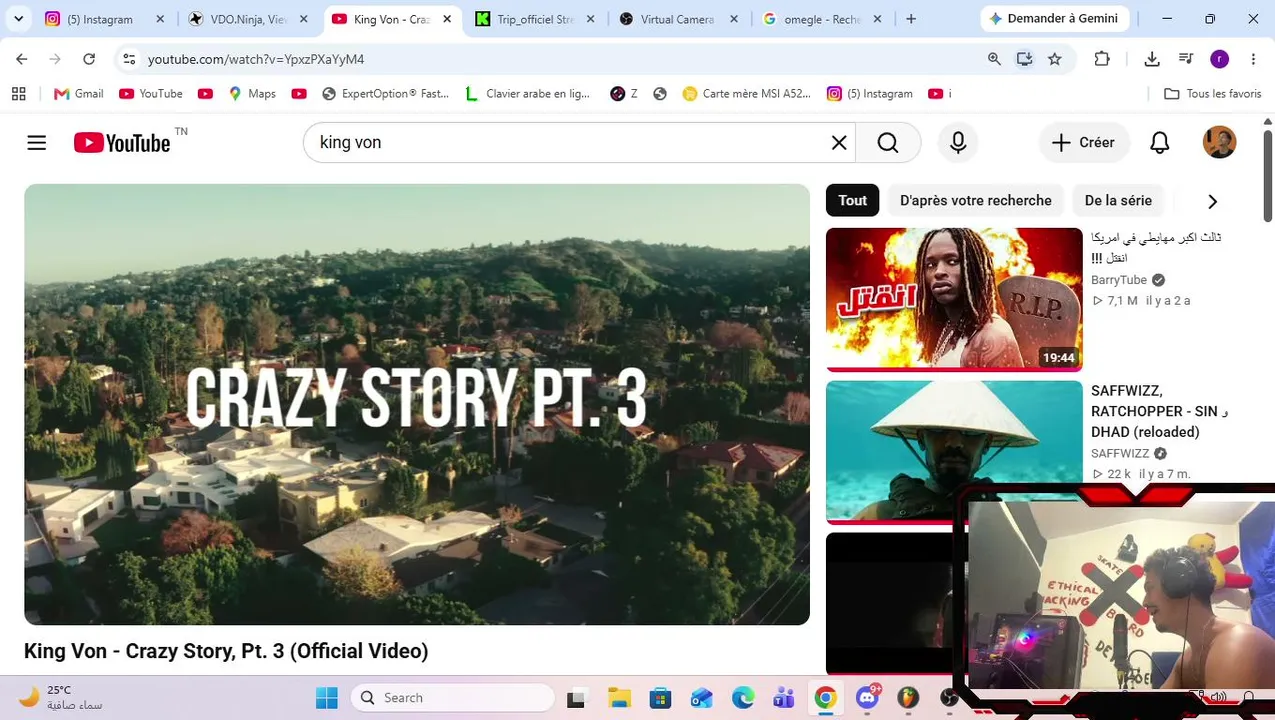Select the 'D'après votre recherche' chip
This screenshot has height=720, width=1275.
[x=975, y=201]
